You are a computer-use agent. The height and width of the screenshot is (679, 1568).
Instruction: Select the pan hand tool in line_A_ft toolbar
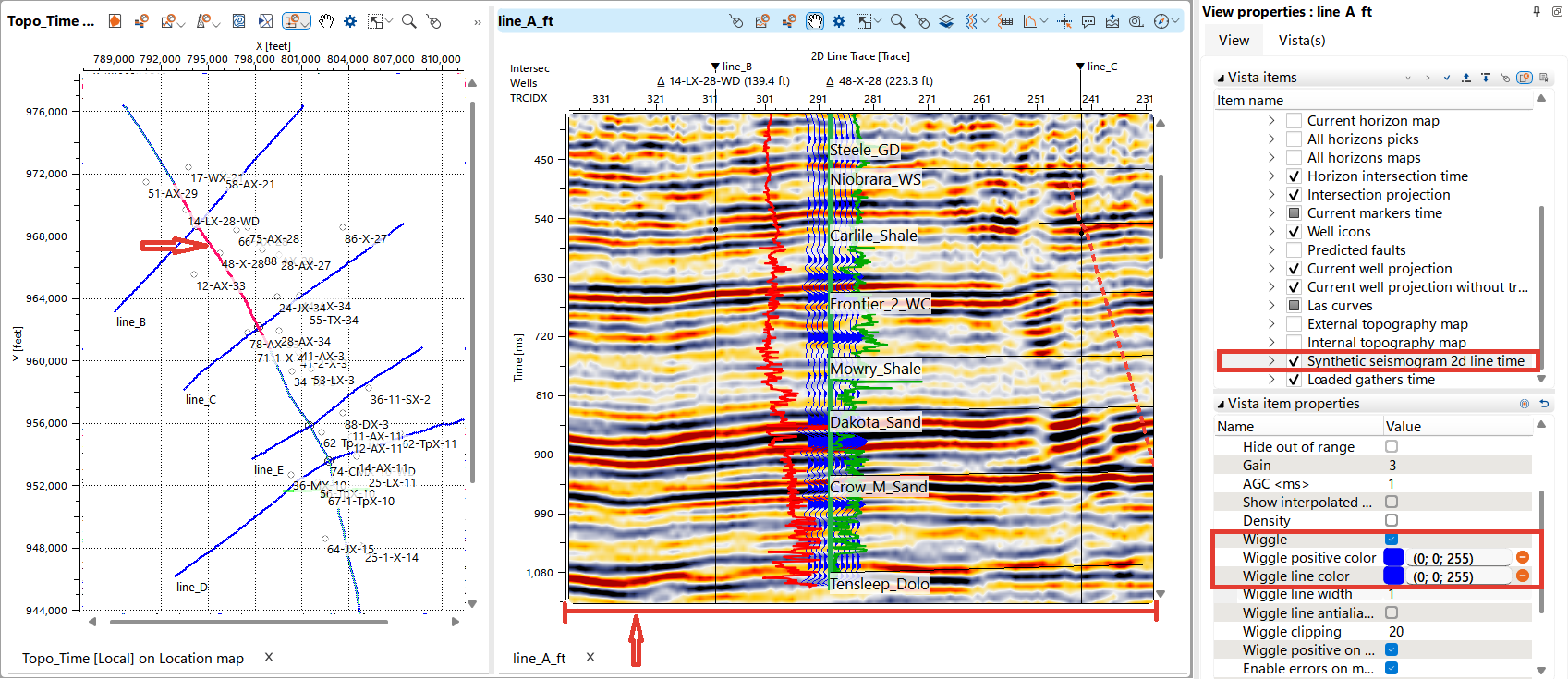point(814,21)
